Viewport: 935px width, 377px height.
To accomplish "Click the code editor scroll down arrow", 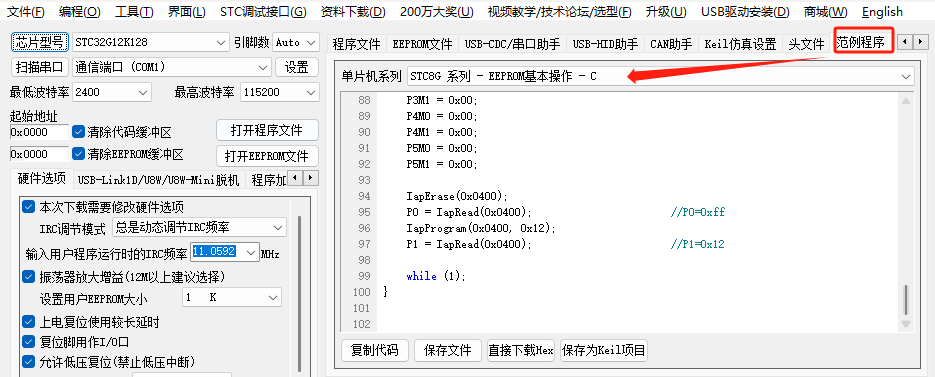I will click(x=906, y=324).
